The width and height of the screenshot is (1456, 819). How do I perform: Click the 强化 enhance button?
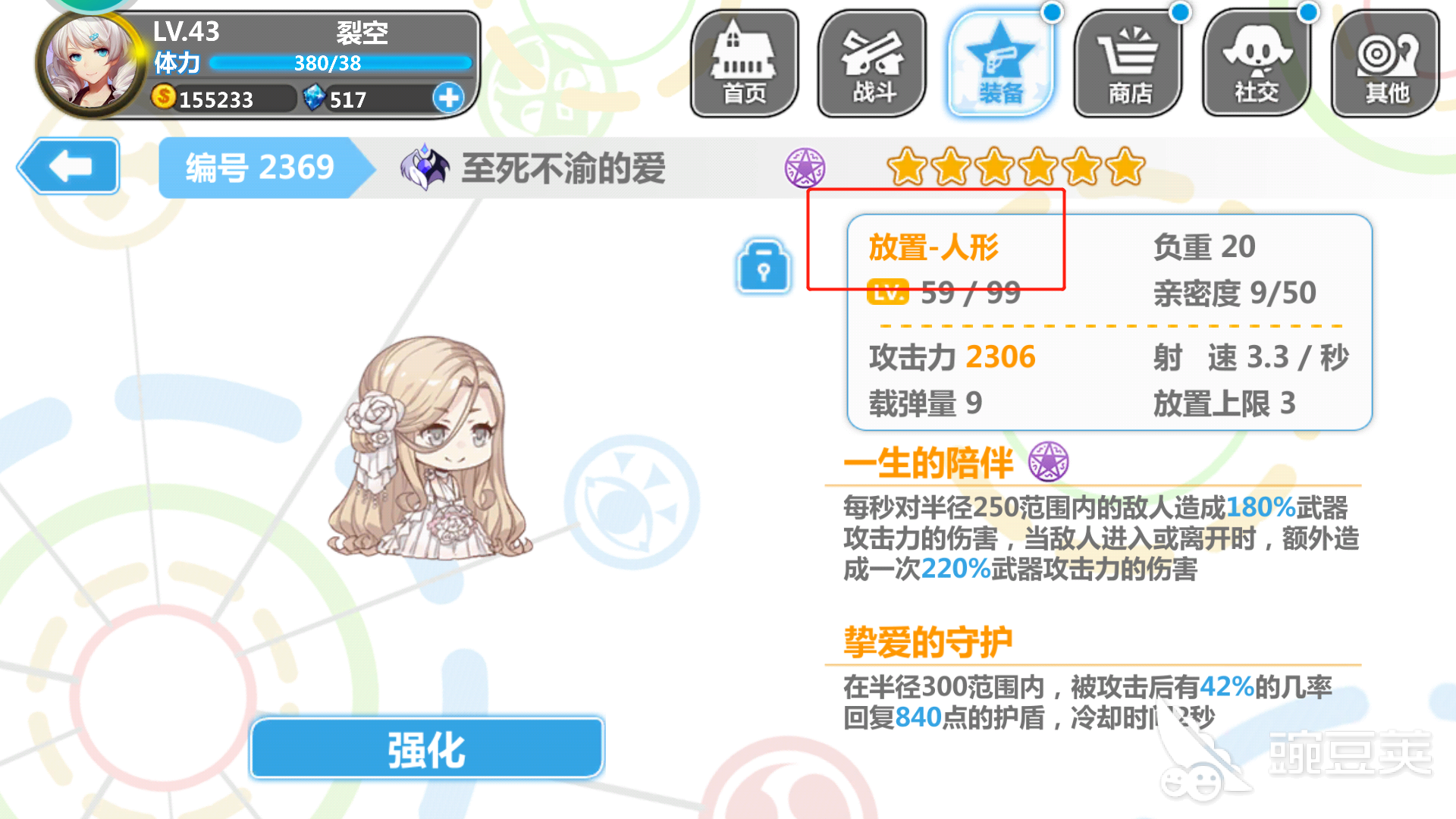(x=427, y=749)
